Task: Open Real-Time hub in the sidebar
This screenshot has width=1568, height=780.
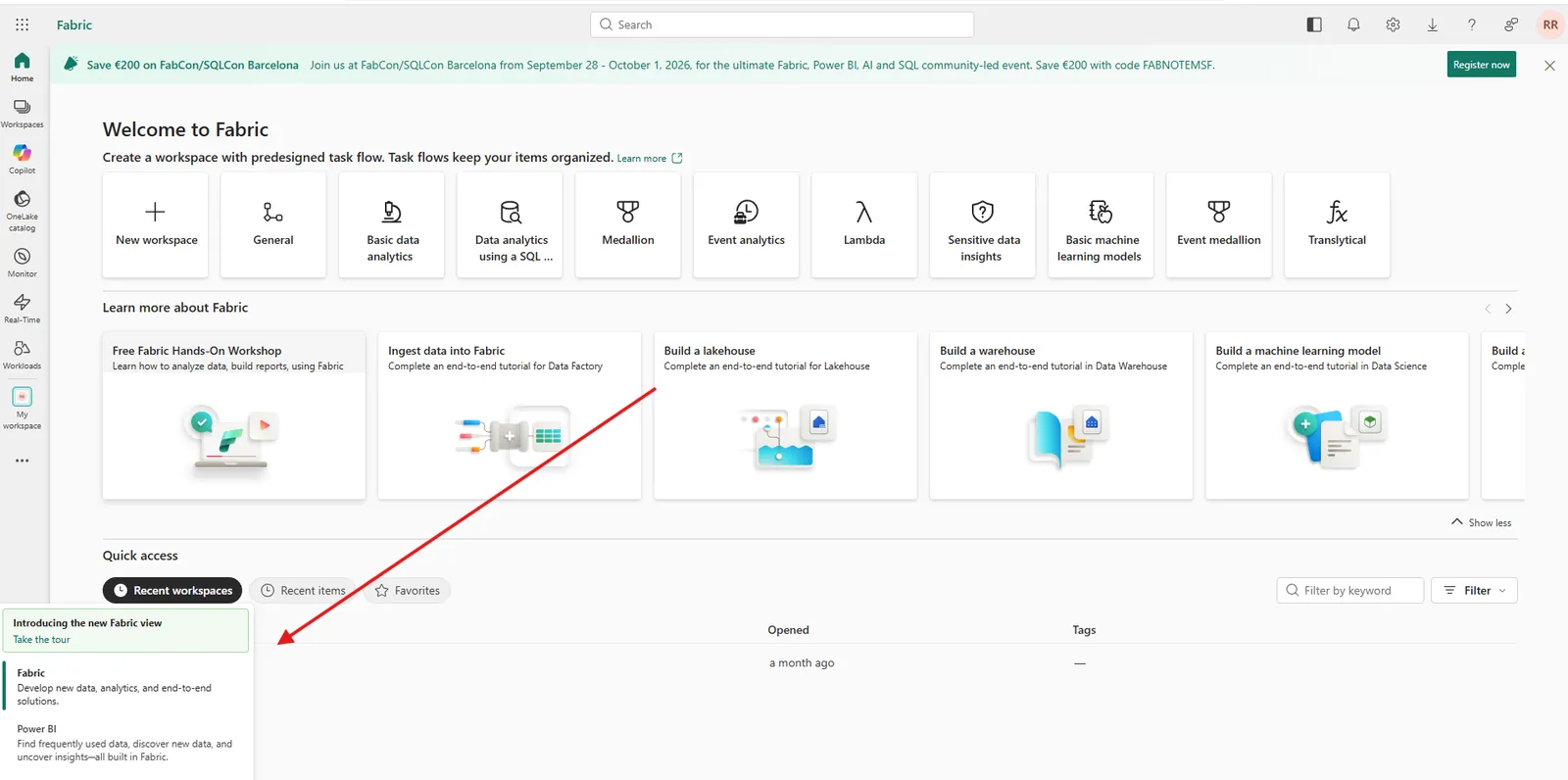Action: coord(22,309)
